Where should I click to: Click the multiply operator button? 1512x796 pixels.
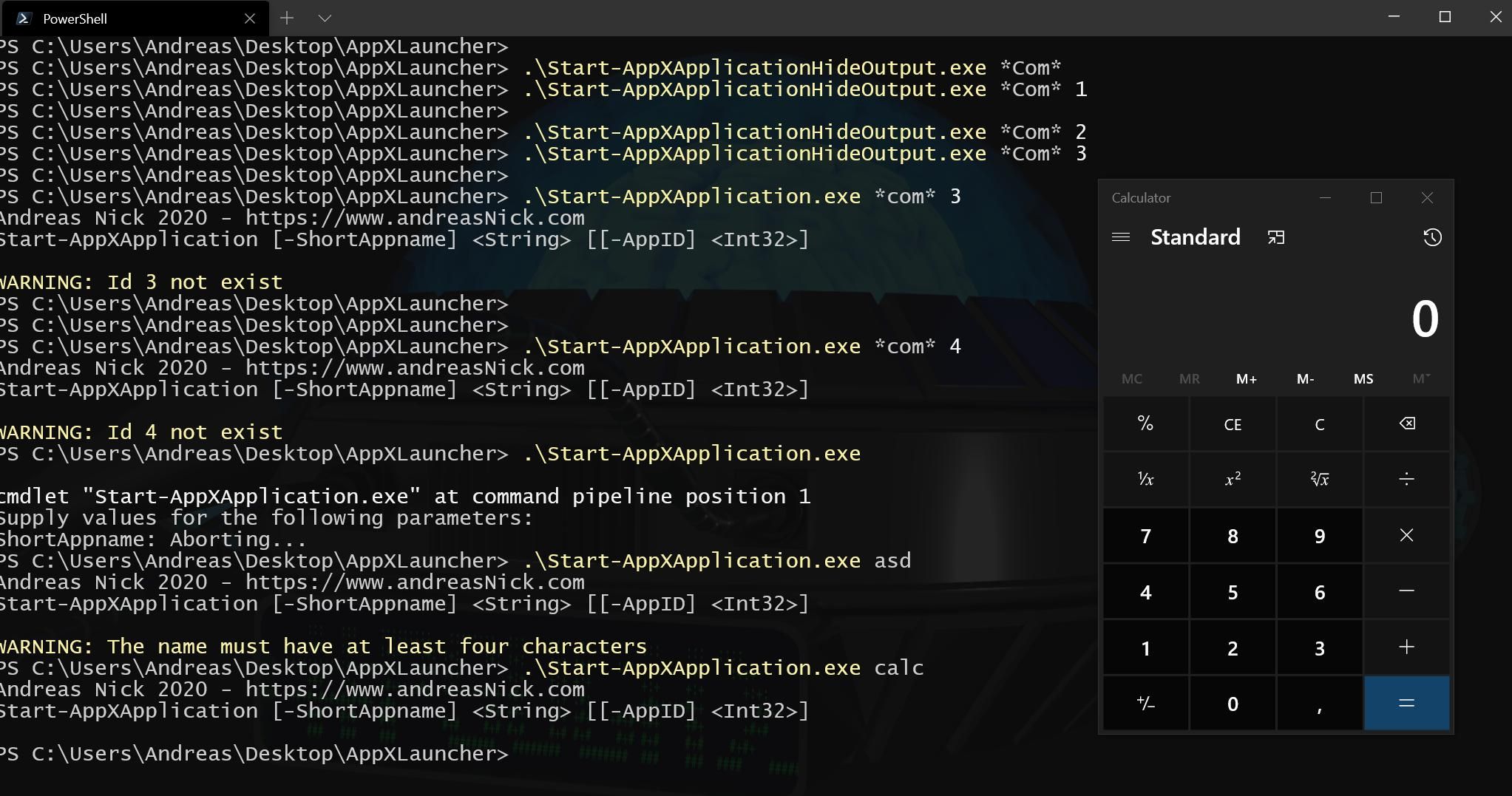pos(1406,535)
